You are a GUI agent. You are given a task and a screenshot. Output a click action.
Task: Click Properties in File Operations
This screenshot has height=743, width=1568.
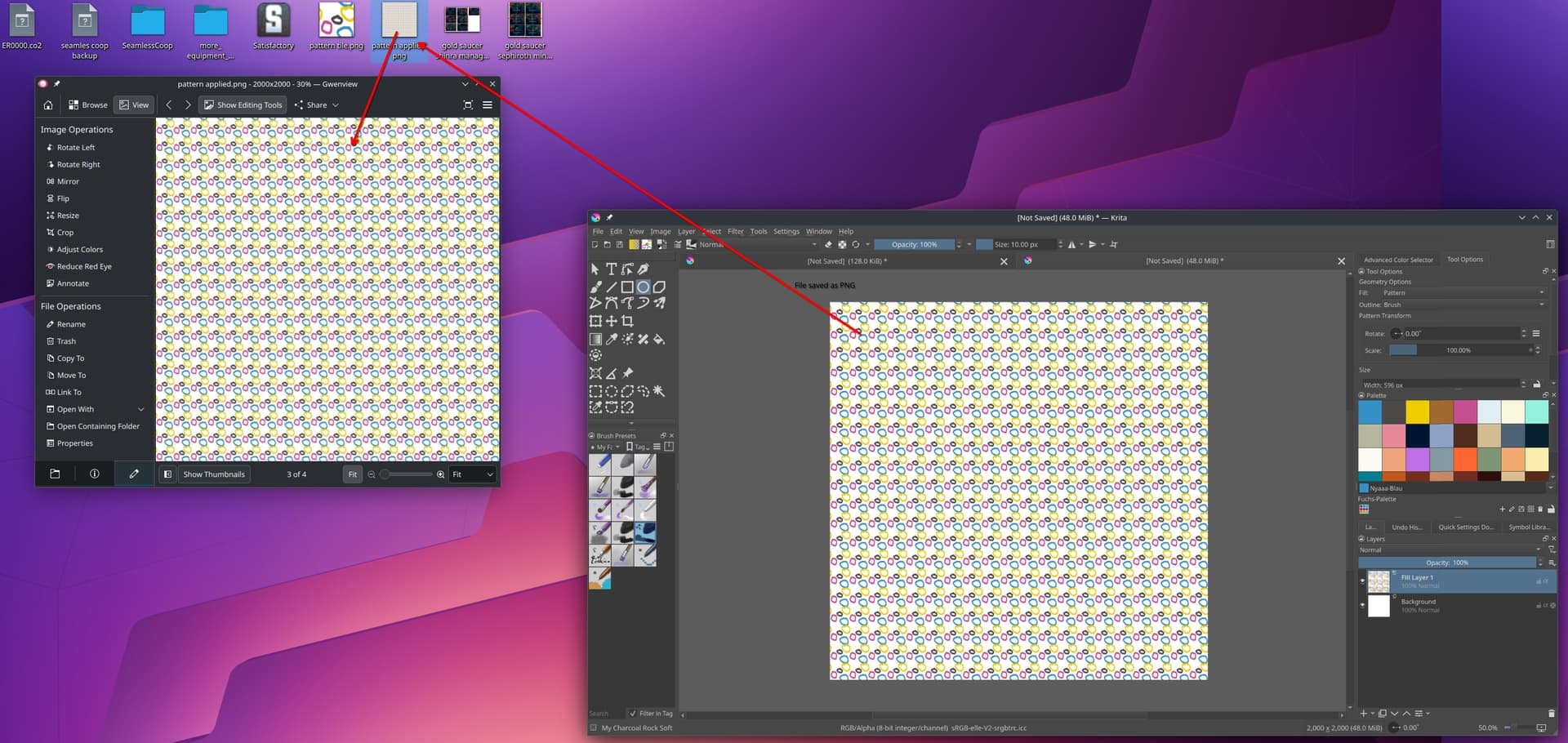click(x=75, y=443)
